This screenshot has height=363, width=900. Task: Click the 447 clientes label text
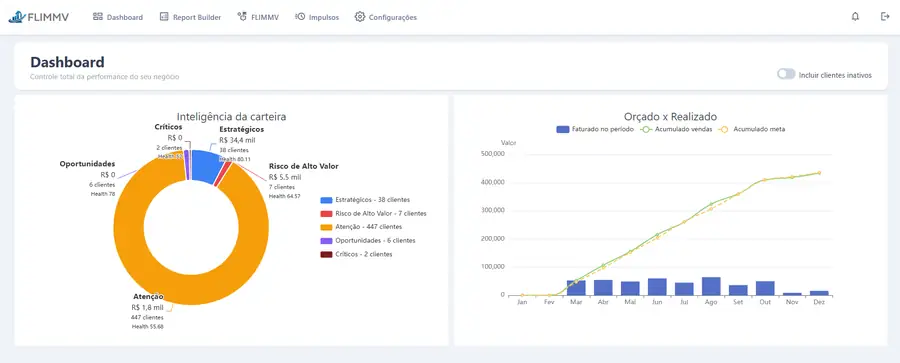[x=147, y=317]
